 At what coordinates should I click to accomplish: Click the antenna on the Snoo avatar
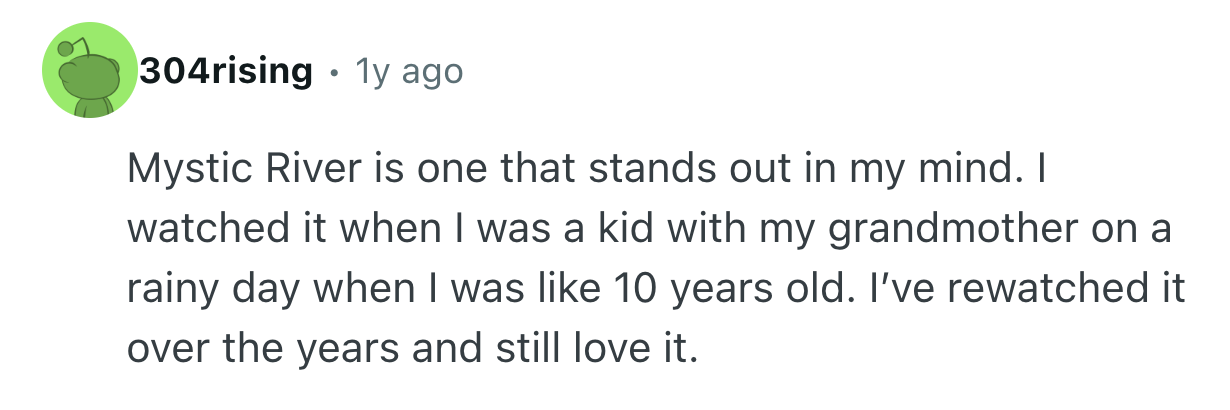(68, 49)
